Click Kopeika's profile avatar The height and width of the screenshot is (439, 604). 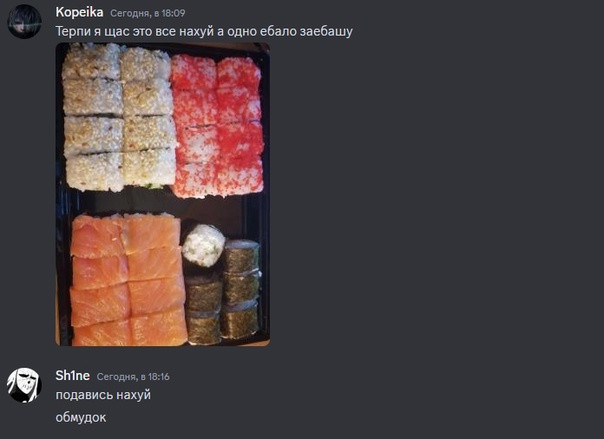pos(24,22)
